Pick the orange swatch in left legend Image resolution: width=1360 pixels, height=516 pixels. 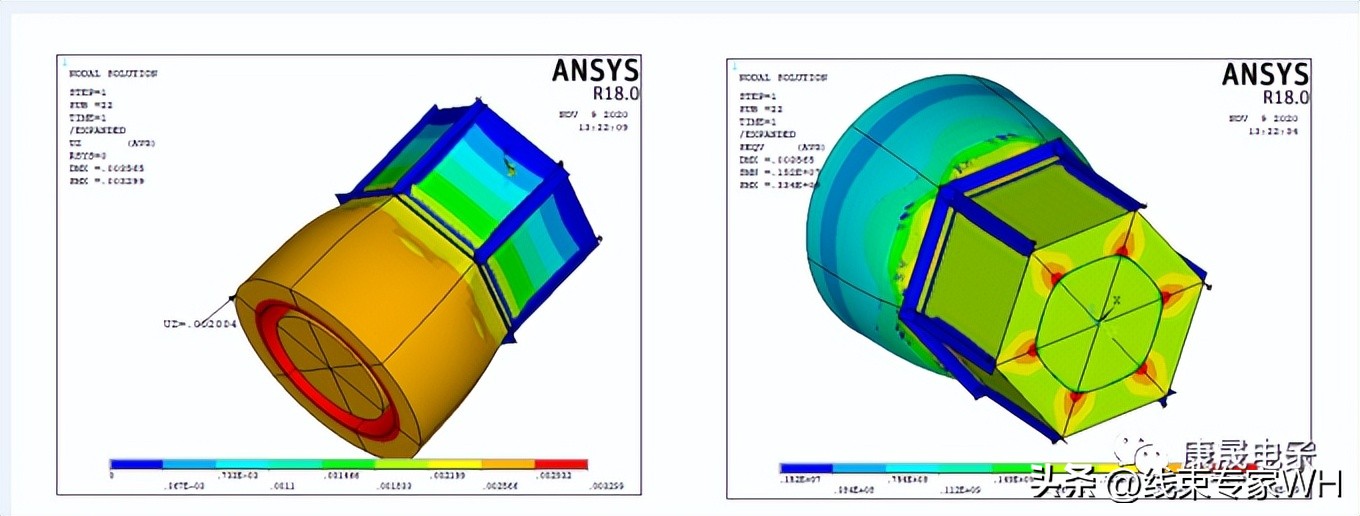tap(508, 465)
